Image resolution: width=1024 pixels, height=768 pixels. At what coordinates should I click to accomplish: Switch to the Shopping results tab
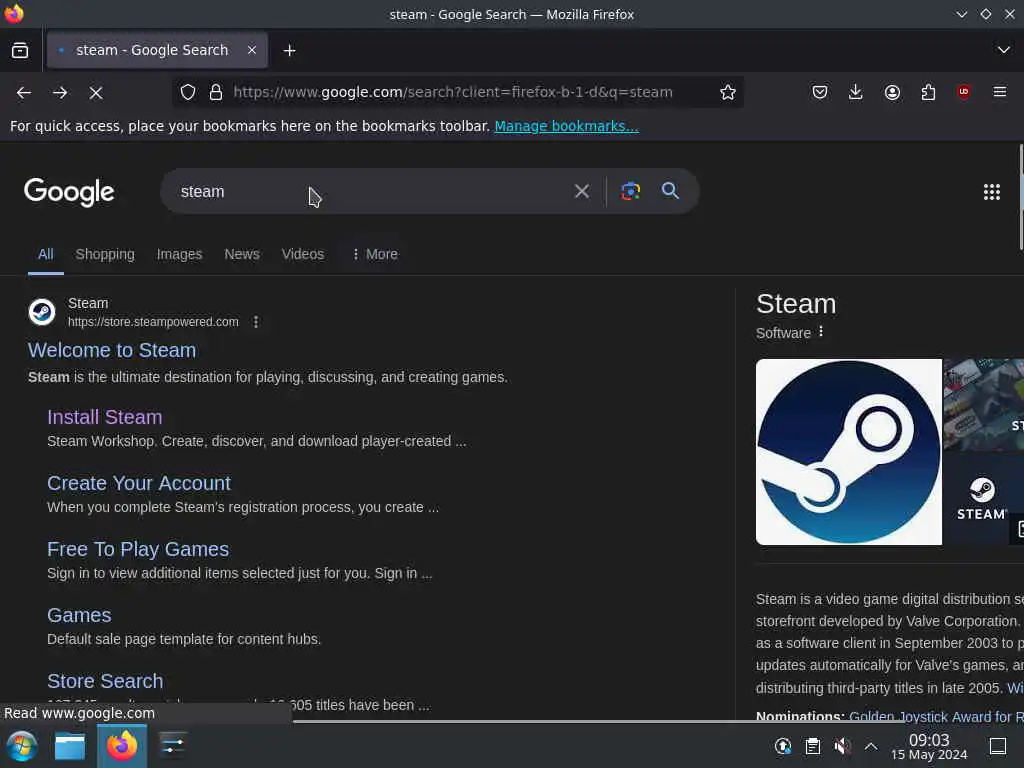(105, 254)
